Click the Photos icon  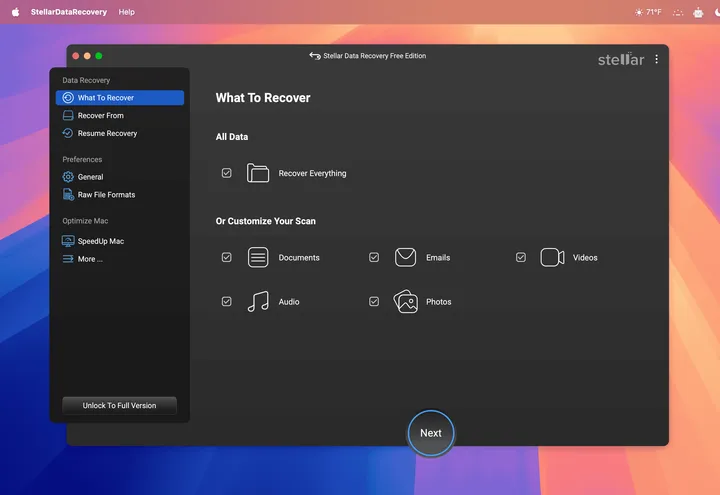(405, 301)
